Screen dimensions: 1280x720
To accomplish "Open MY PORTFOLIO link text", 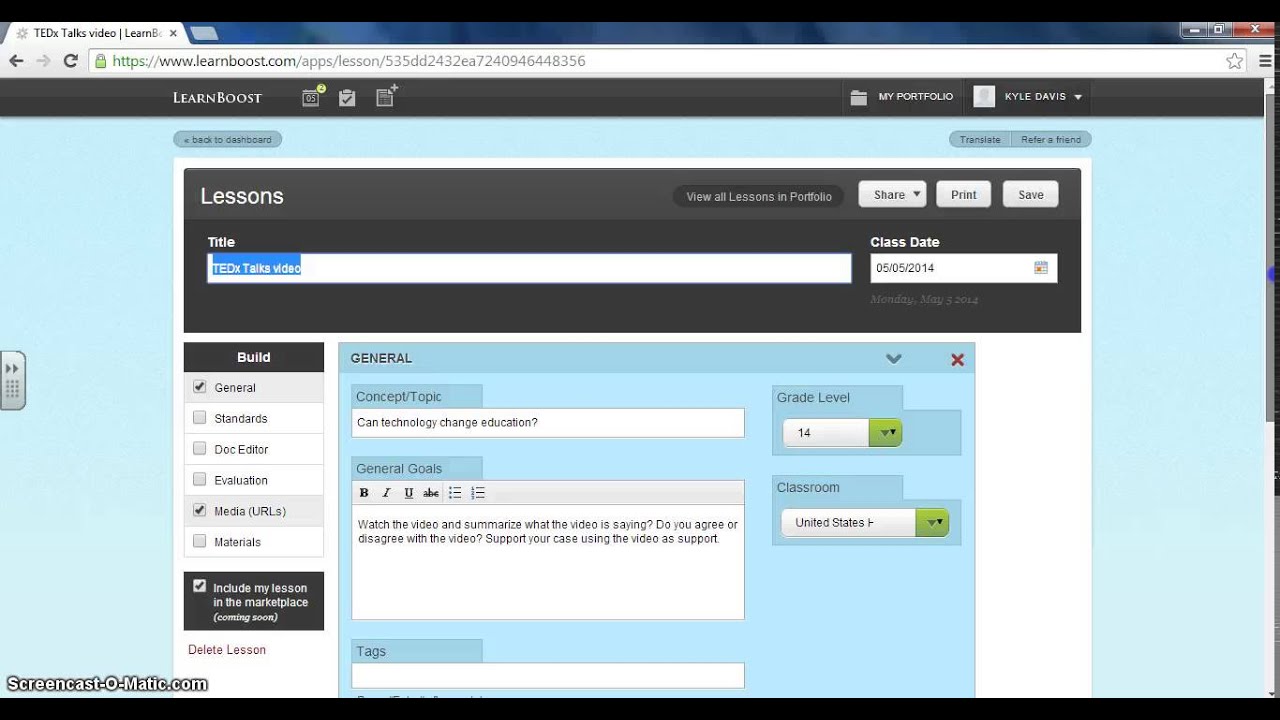I will click(916, 97).
